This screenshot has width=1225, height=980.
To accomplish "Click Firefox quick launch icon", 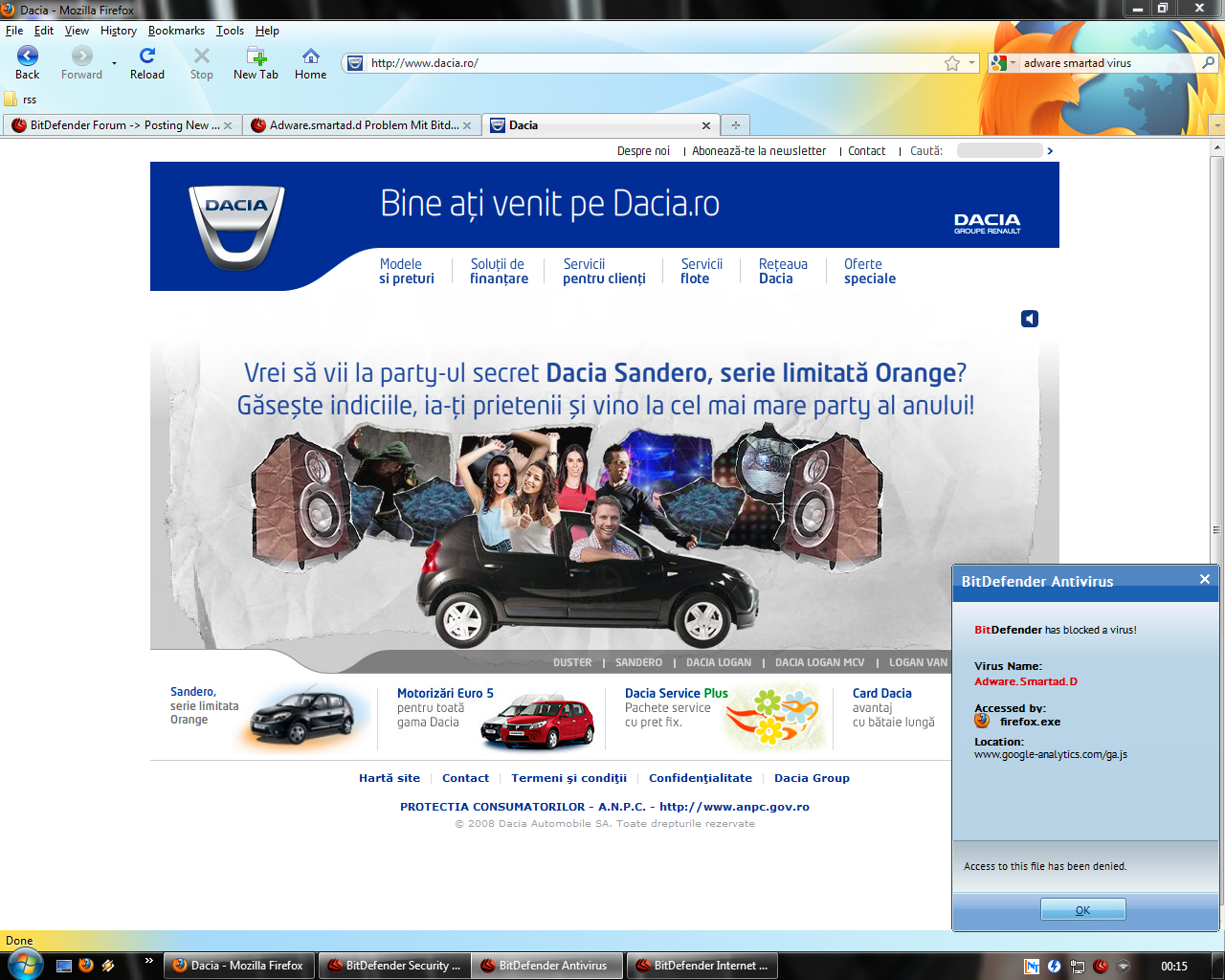I will [86, 966].
